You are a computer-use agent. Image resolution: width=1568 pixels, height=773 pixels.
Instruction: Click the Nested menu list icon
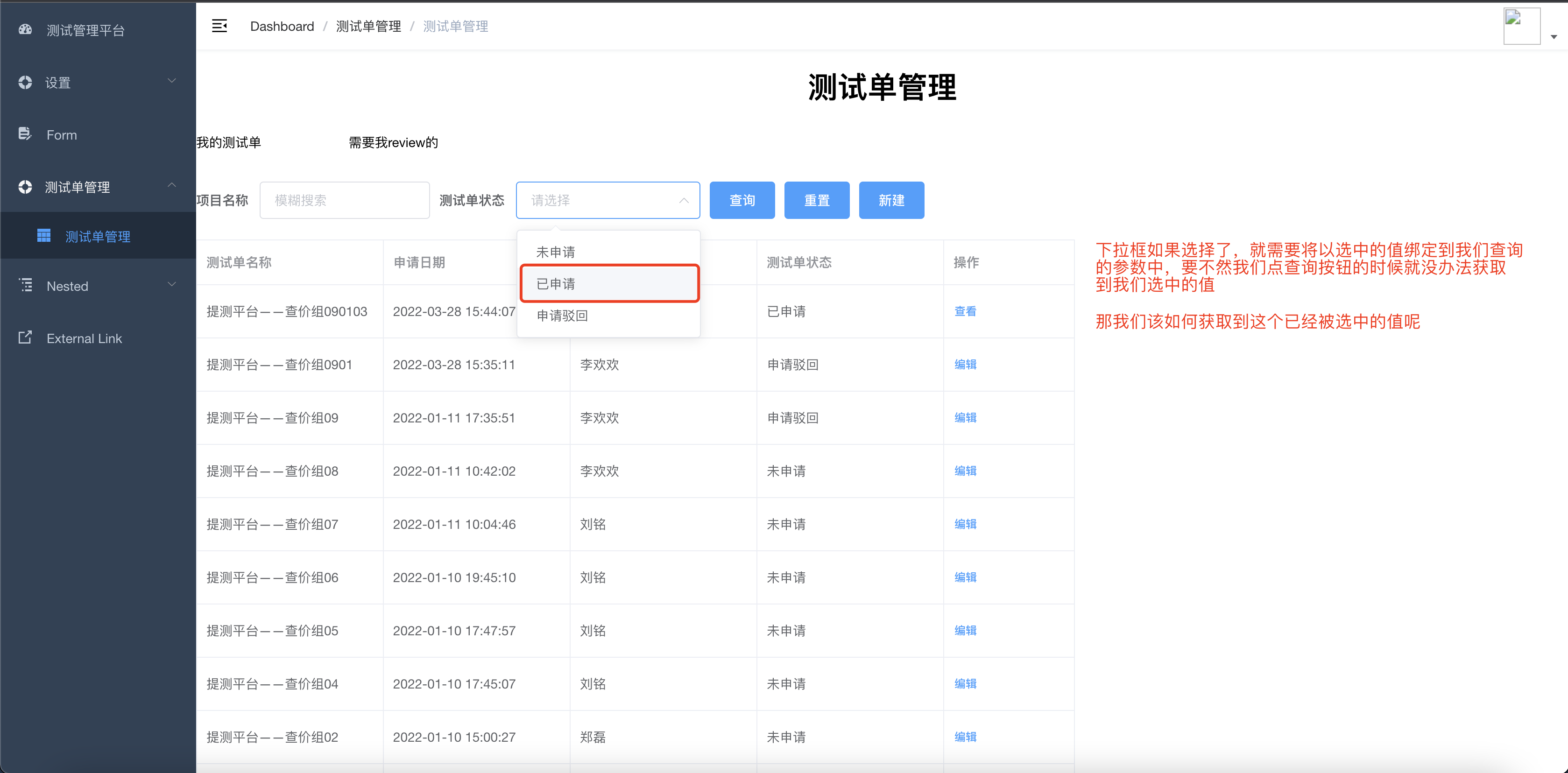[x=26, y=285]
